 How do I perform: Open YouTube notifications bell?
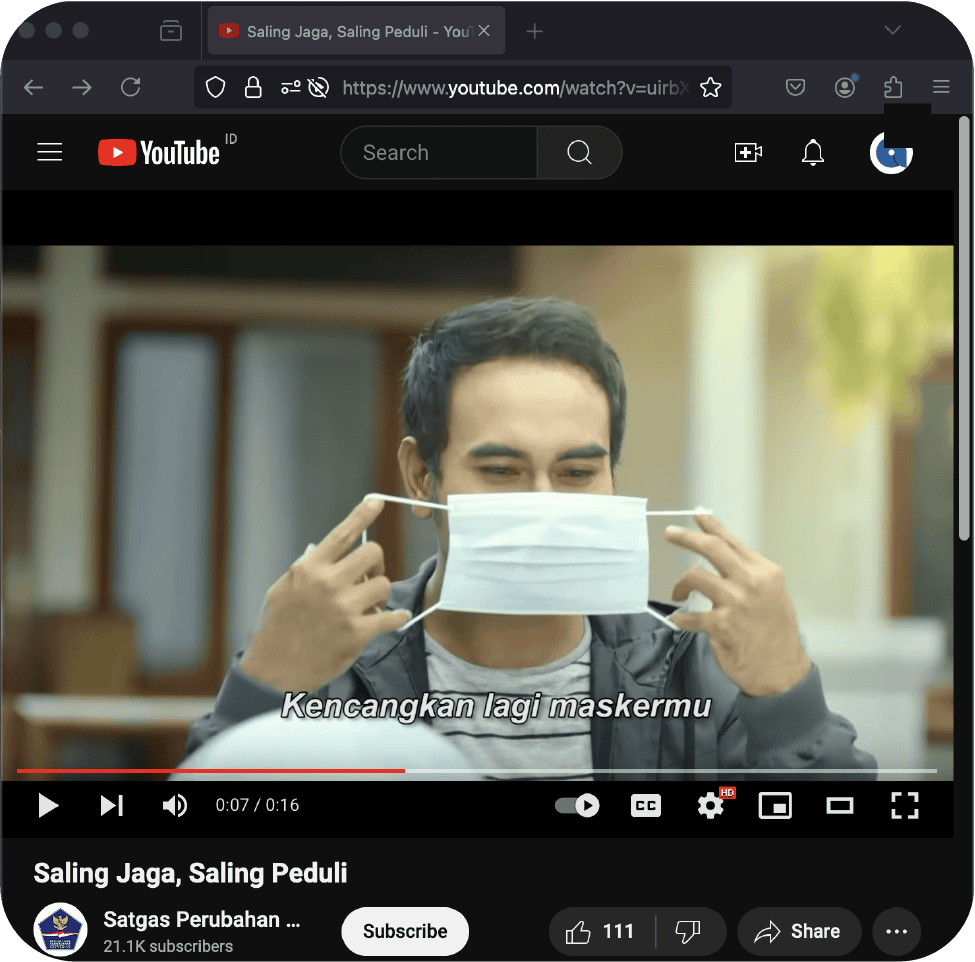pyautogui.click(x=813, y=153)
